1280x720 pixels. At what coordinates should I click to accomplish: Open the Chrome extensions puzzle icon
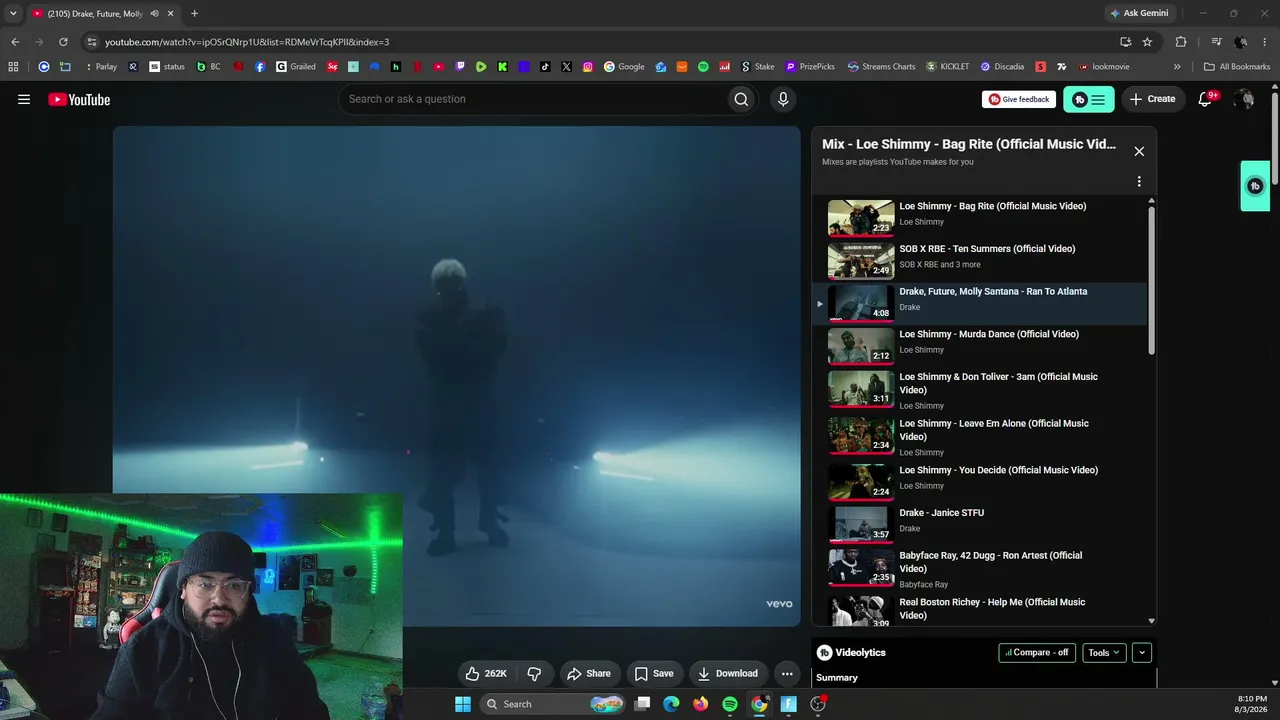pos(1181,42)
